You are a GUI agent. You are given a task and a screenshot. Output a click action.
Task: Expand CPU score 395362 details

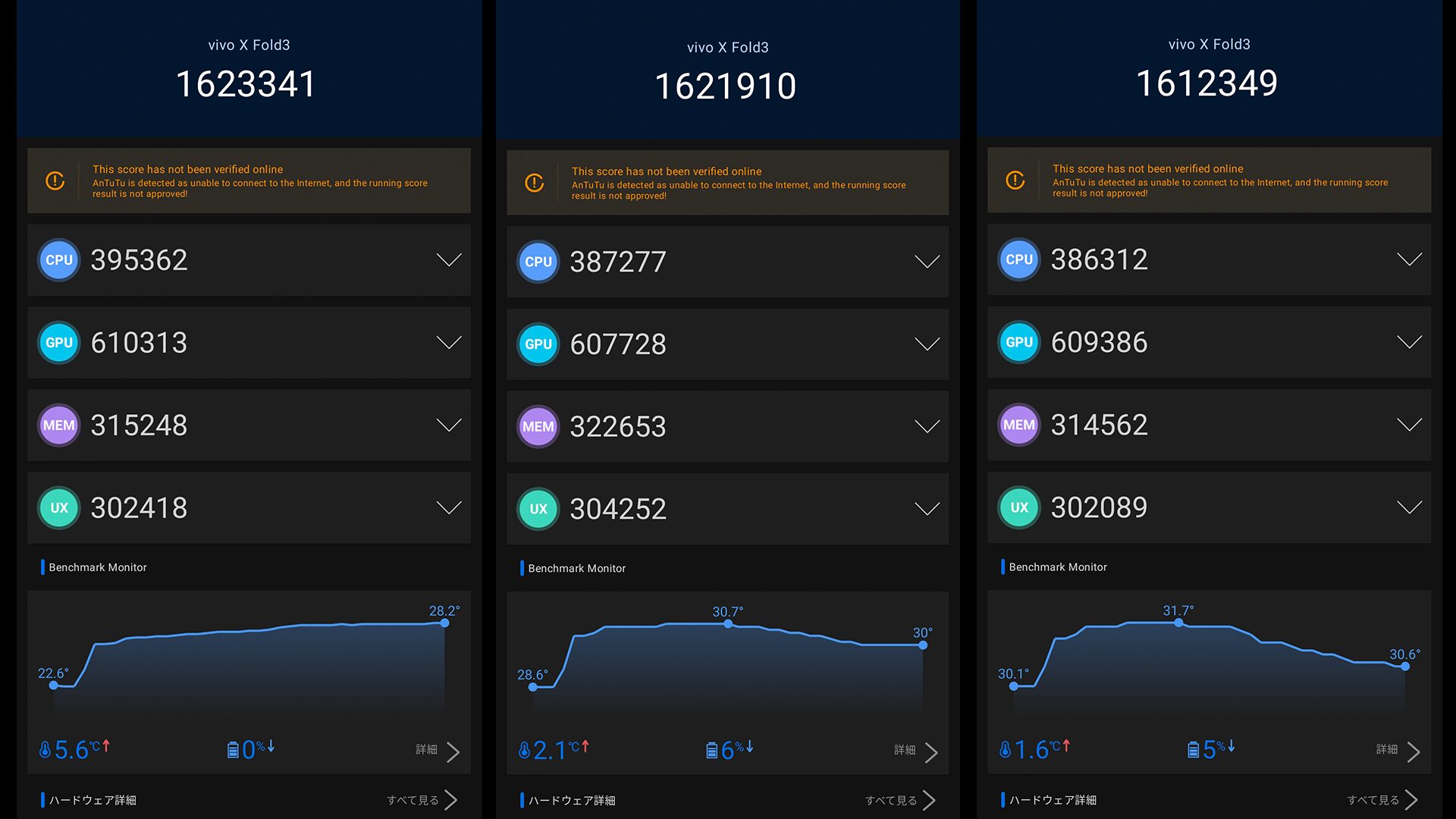pos(449,260)
